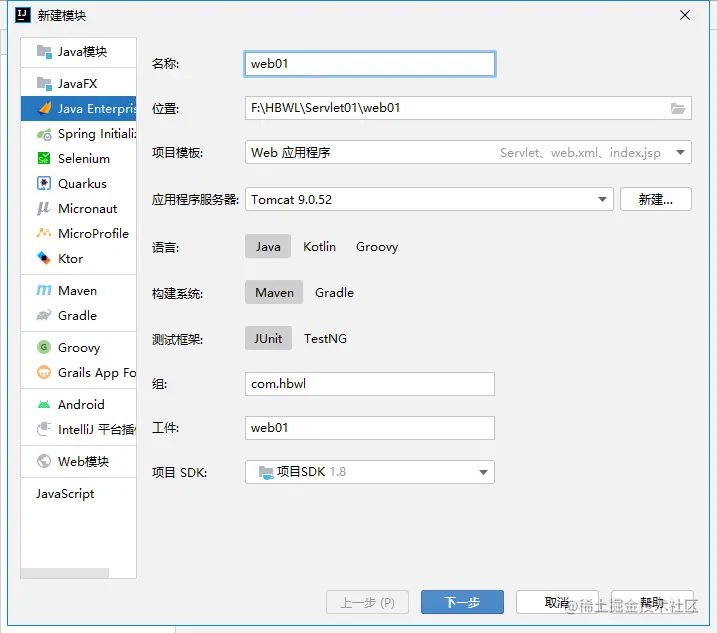This screenshot has height=633, width=717.
Task: Click the 帮助 button
Action: pyautogui.click(x=652, y=602)
